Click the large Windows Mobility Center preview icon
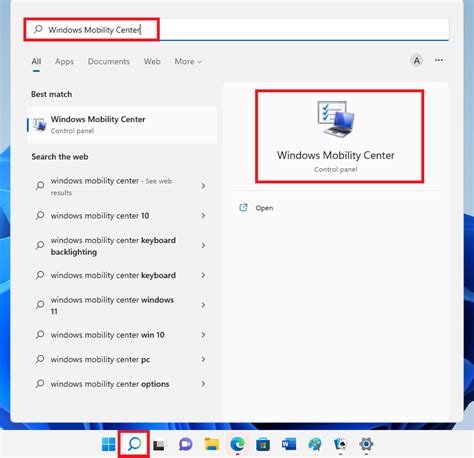 [x=336, y=118]
